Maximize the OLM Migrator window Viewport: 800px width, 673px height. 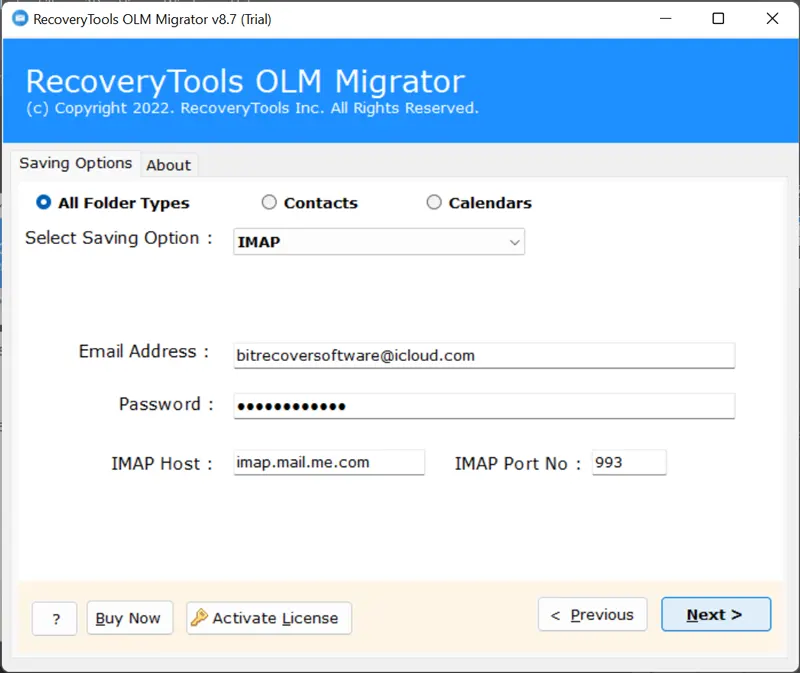coord(718,19)
